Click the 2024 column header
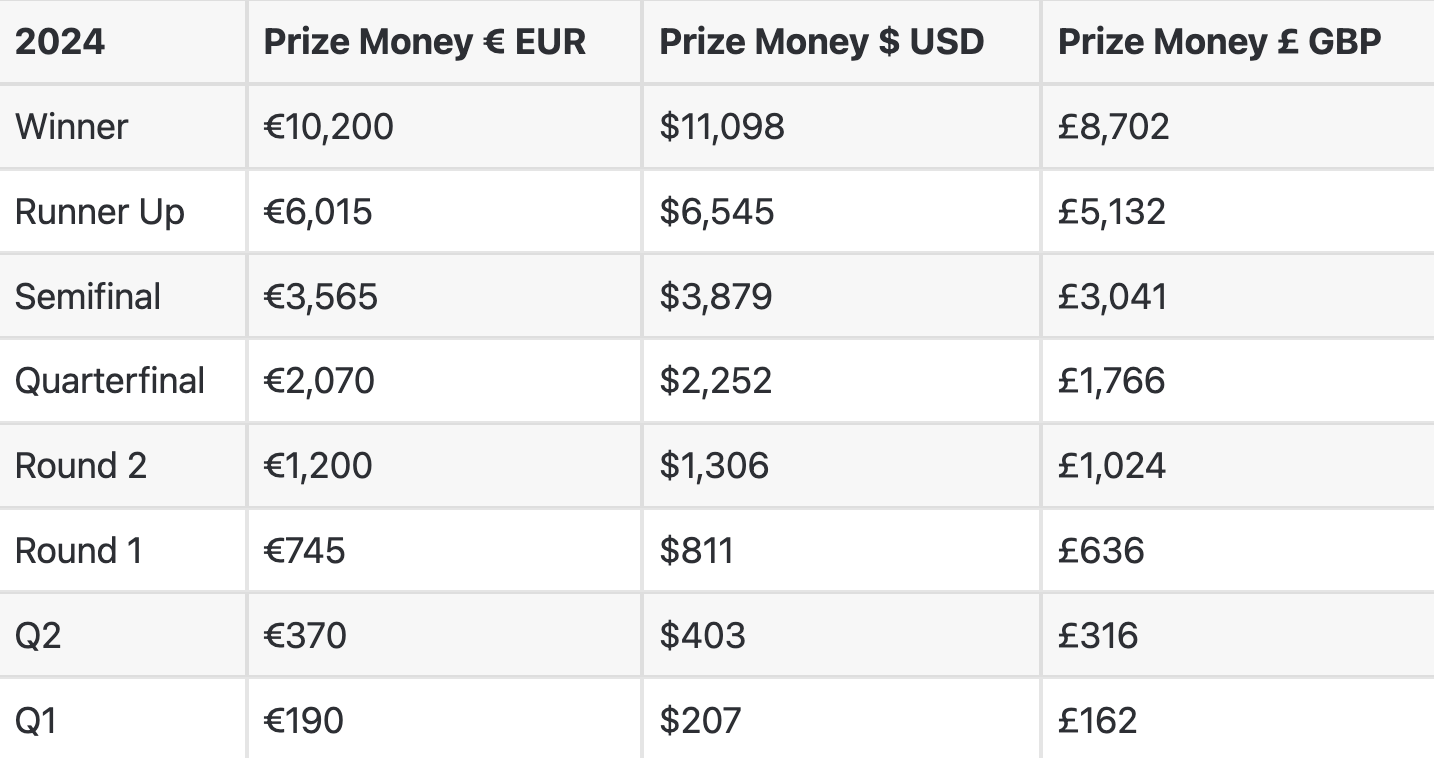The image size is (1434, 758). coord(61,42)
